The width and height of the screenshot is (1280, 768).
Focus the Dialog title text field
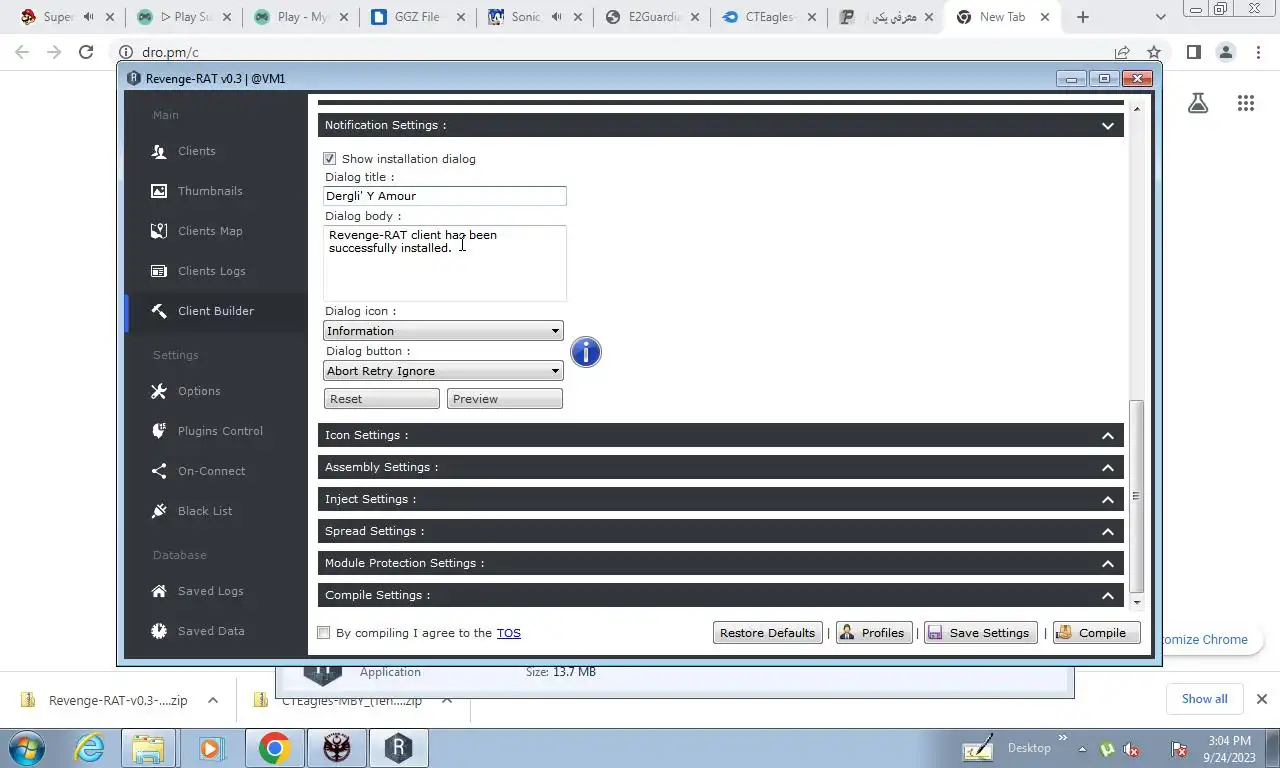(x=445, y=196)
